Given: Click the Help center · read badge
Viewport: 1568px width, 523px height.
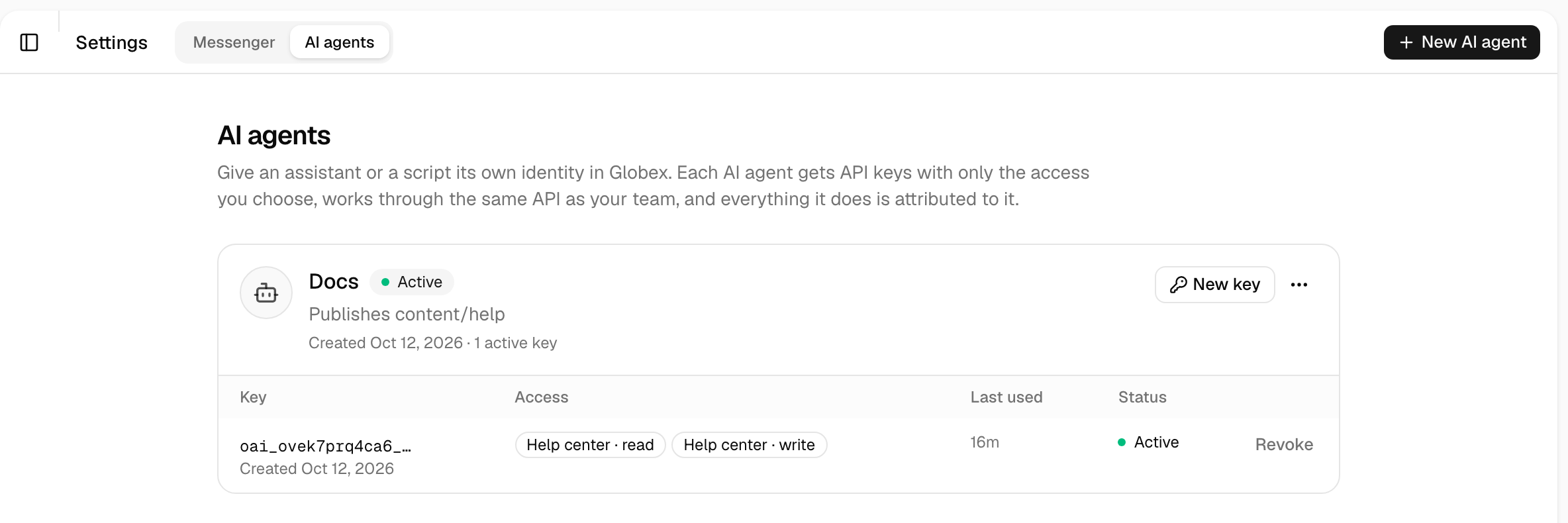Looking at the screenshot, I should (x=590, y=445).
